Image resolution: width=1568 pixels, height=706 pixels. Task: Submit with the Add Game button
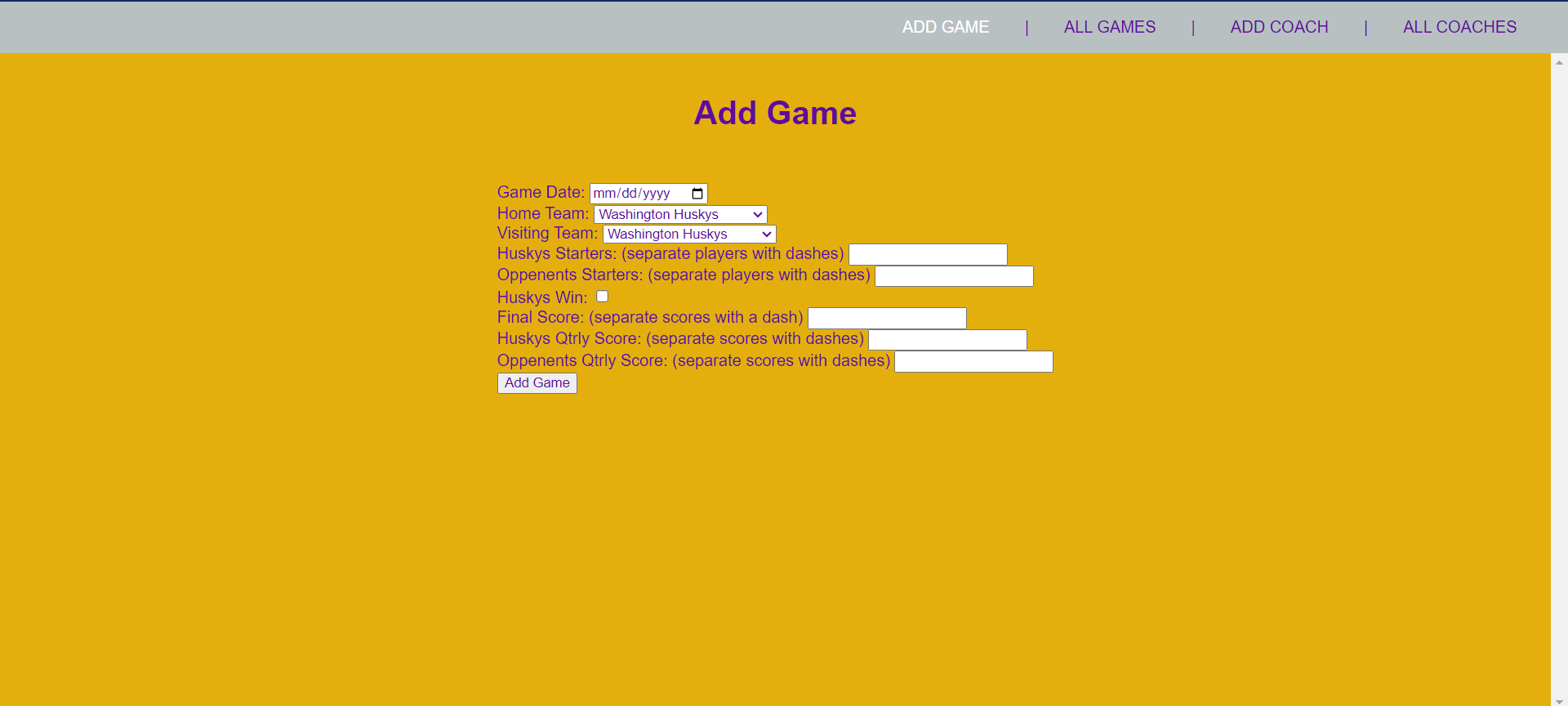pos(537,383)
